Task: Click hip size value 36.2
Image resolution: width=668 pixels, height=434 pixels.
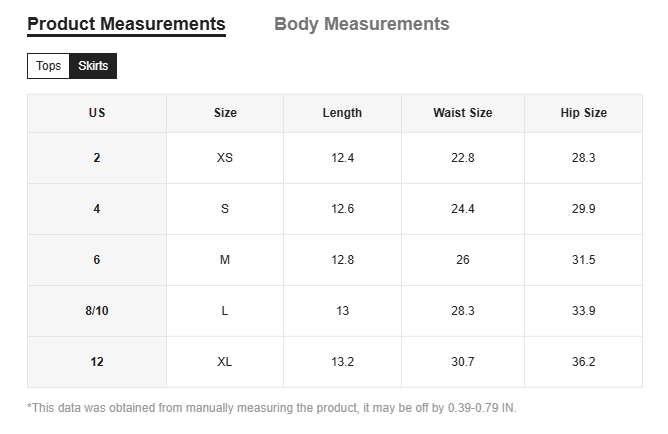Action: click(x=583, y=362)
